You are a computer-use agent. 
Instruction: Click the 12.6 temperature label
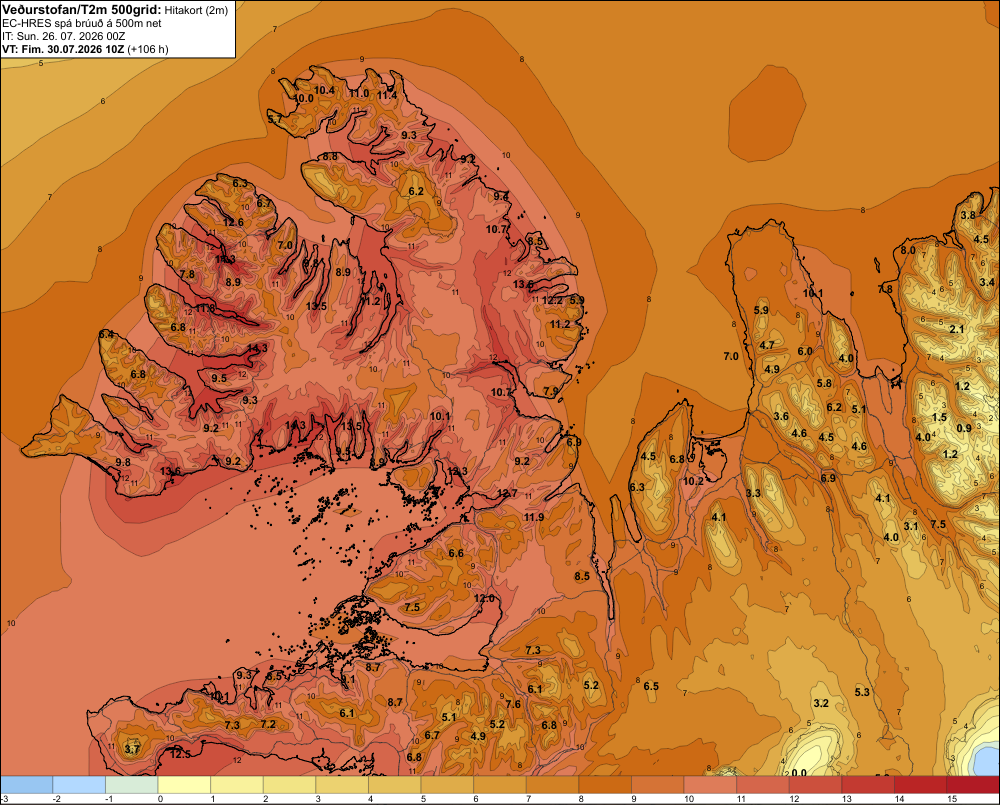click(233, 222)
